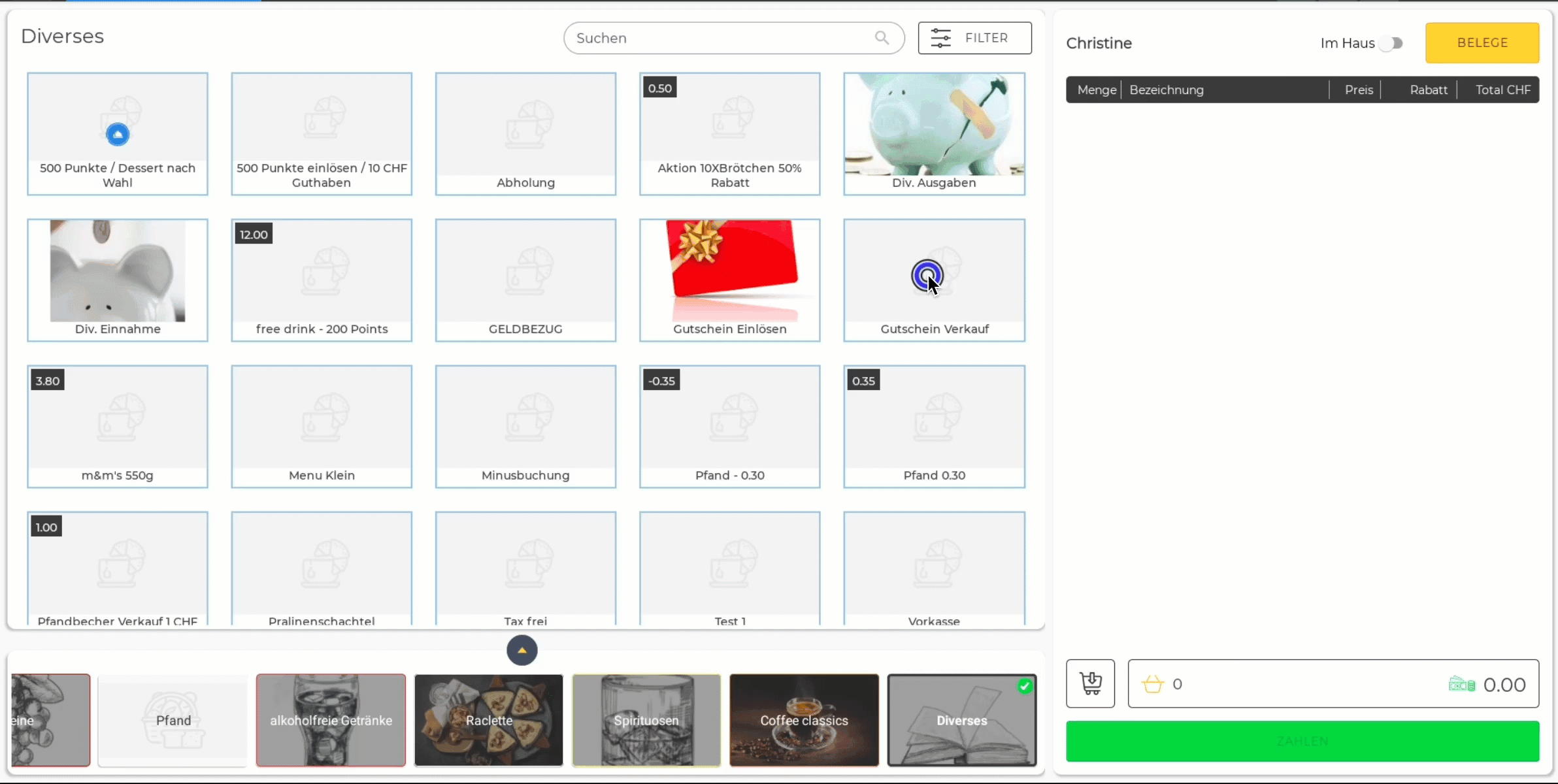
Task: Select the Div. Einnahme piggy bank tile
Action: click(118, 280)
